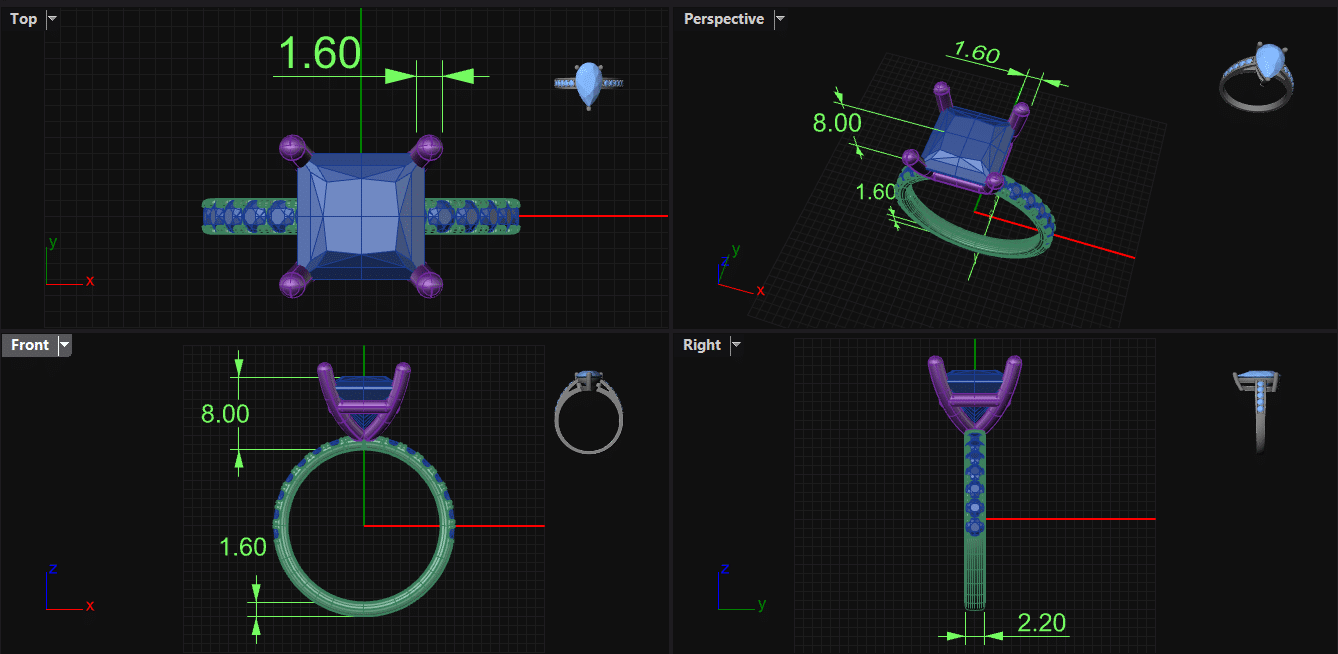1338x654 pixels.
Task: Expand the Perspective viewport menu arrow
Action: tap(780, 19)
